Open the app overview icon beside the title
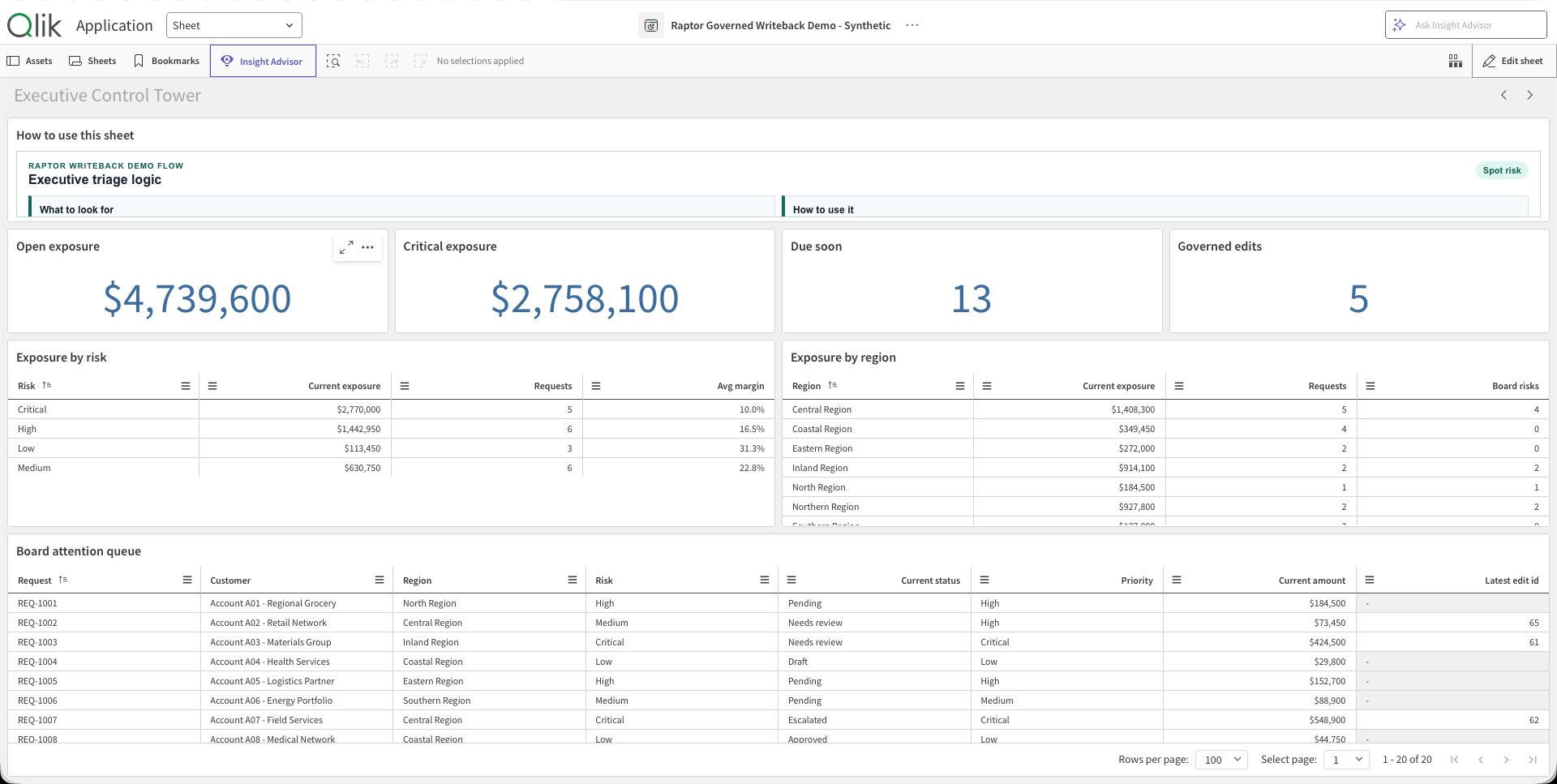Viewport: 1557px width, 784px height. pos(650,25)
